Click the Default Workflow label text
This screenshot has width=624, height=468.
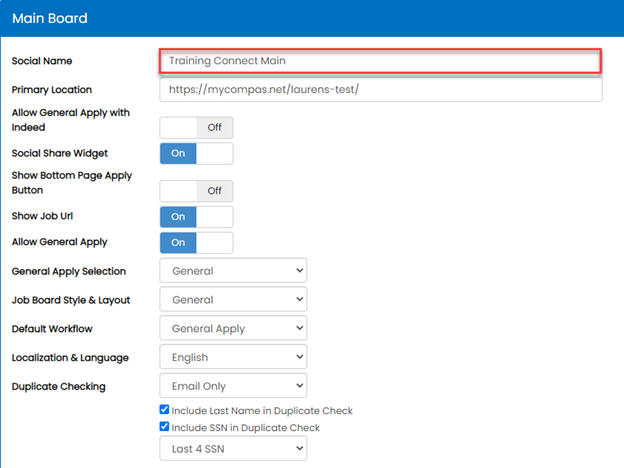(x=52, y=328)
